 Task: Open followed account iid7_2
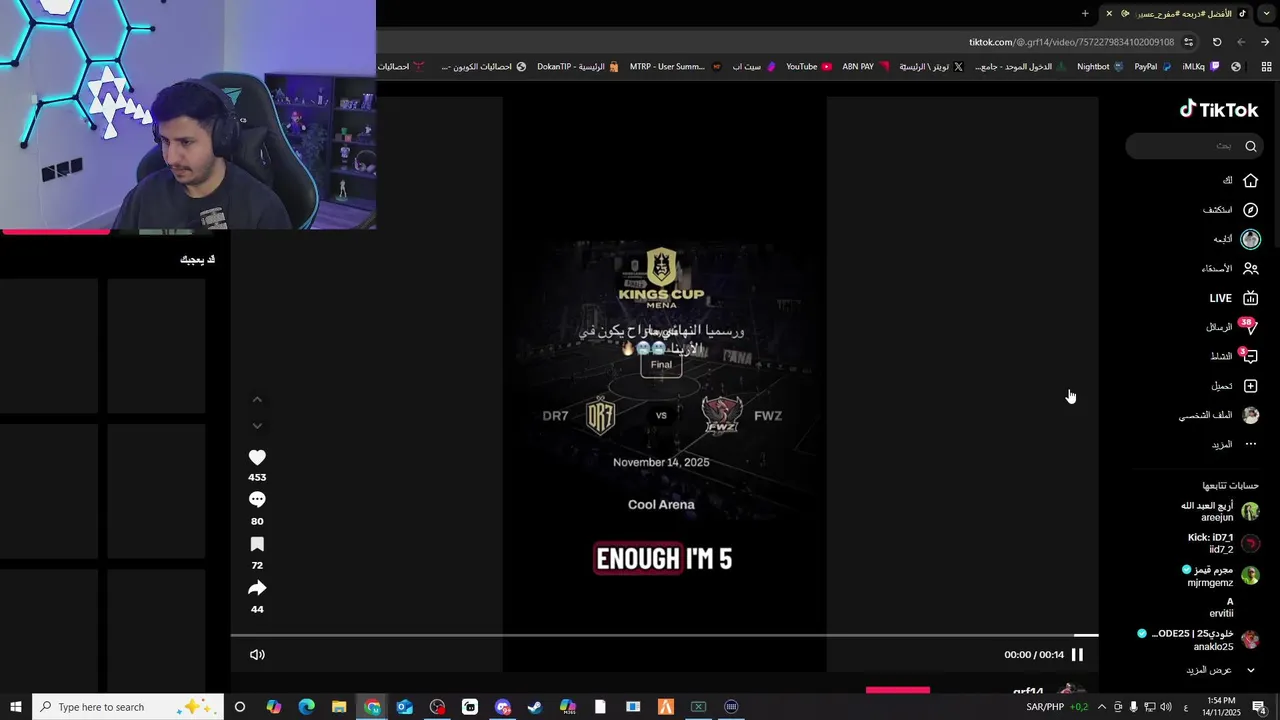pos(1223,544)
